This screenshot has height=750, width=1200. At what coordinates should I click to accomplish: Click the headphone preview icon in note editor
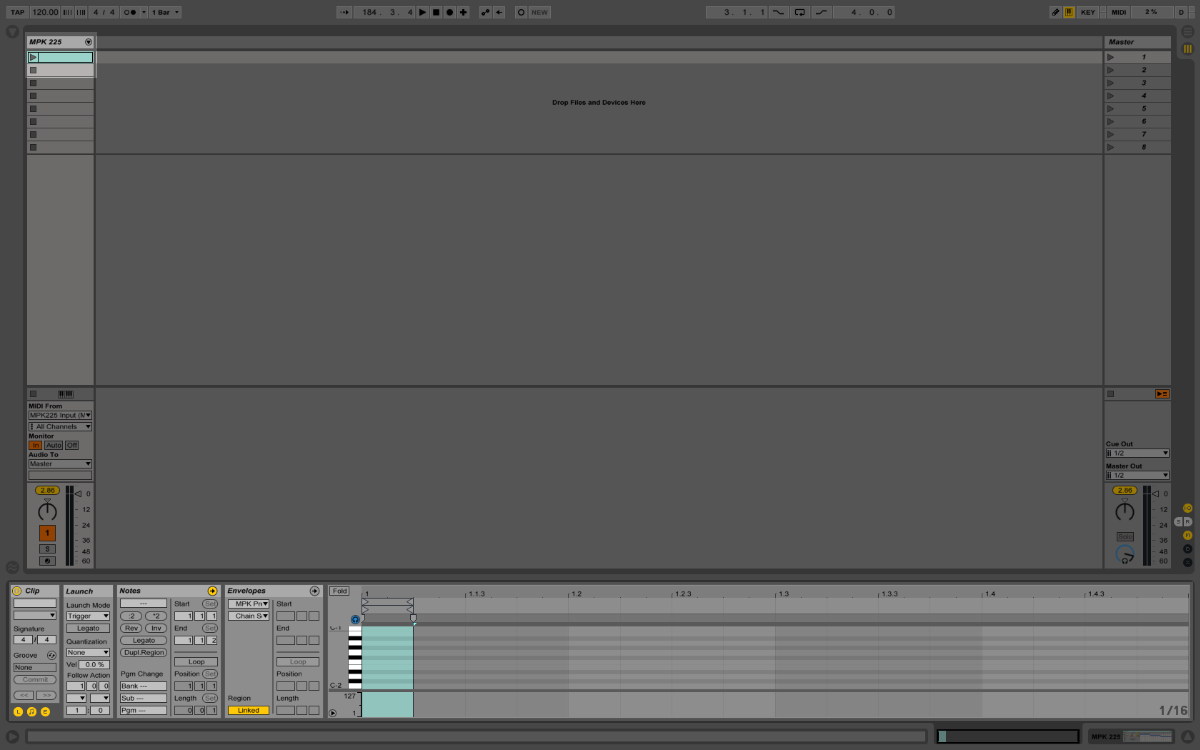(x=355, y=619)
